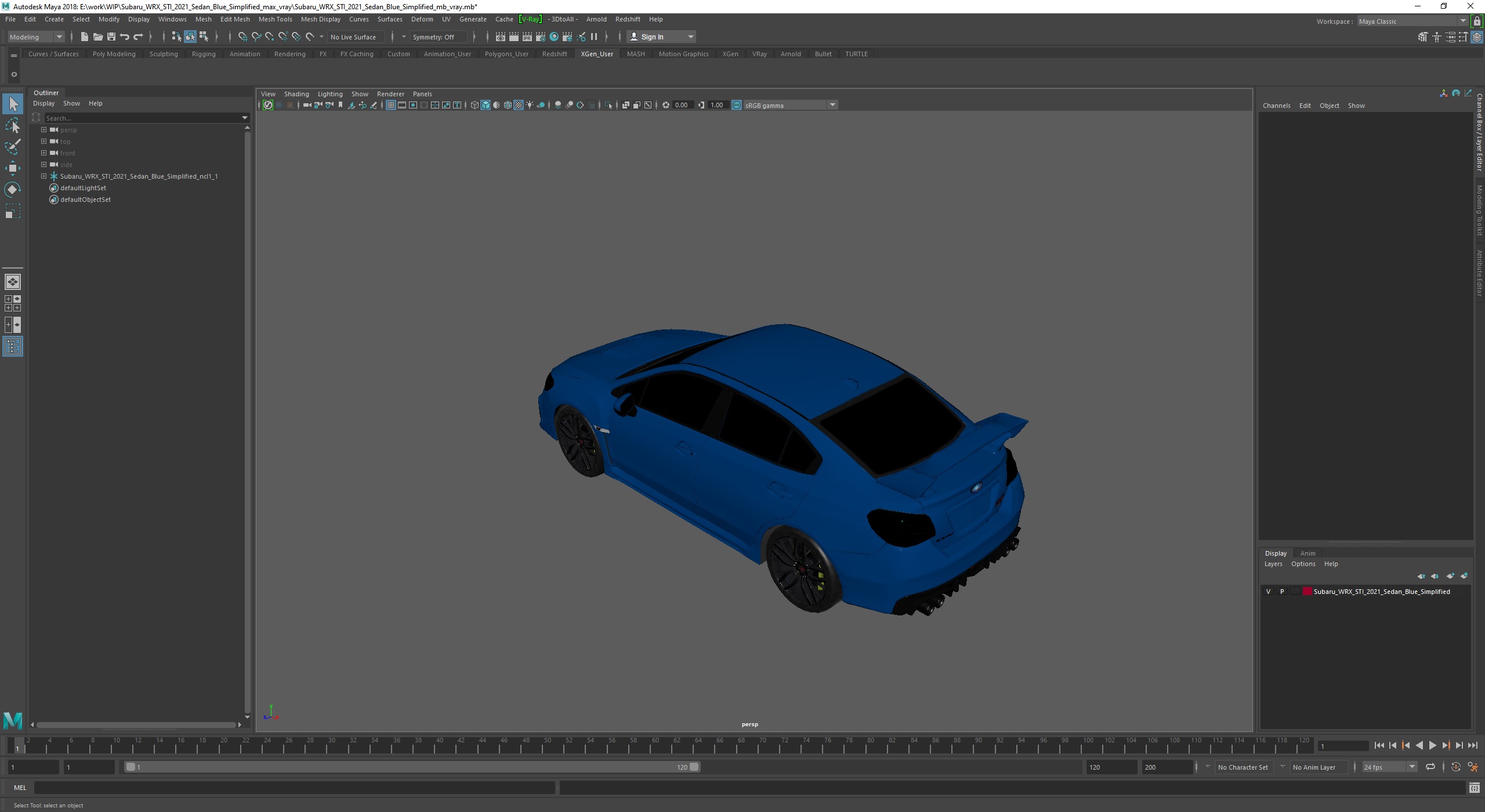Expand the persp camera node
Viewport: 1485px width, 812px height.
coord(44,130)
